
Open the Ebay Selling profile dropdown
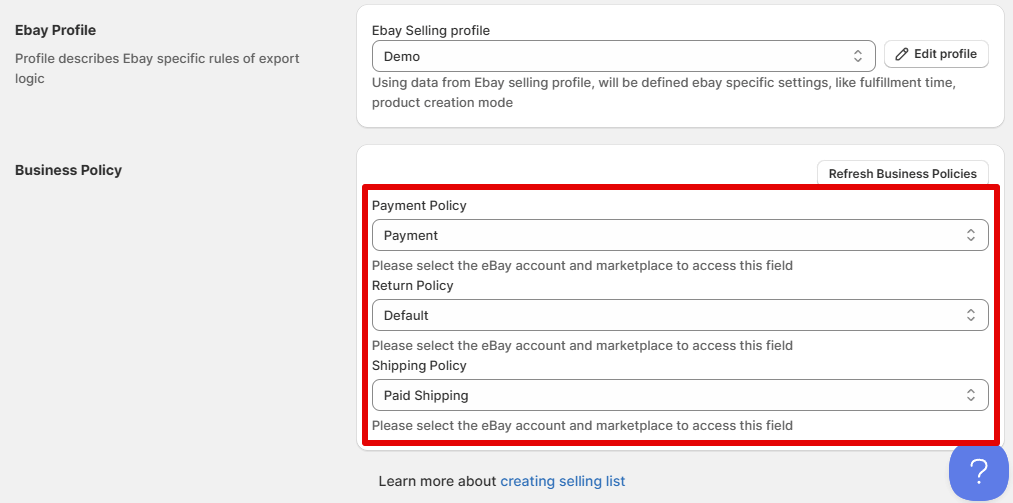point(620,56)
